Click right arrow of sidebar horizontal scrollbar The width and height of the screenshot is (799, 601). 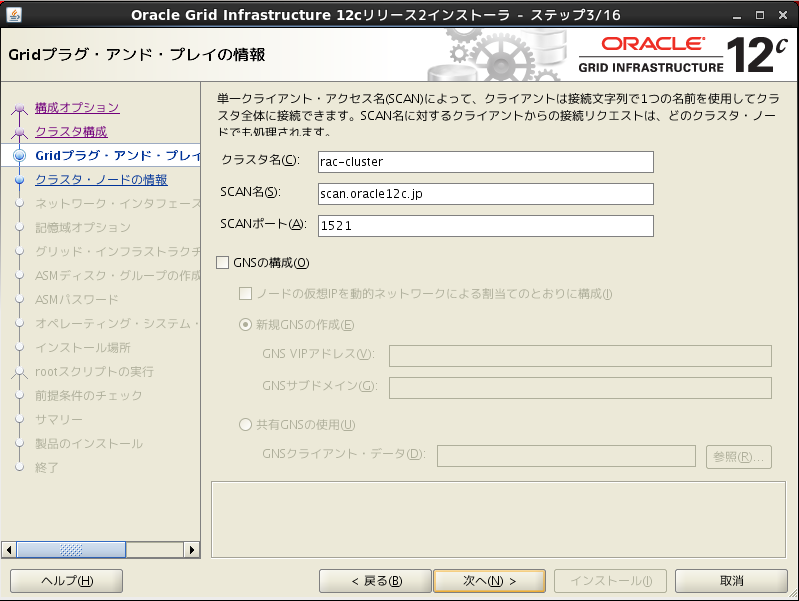pos(193,549)
